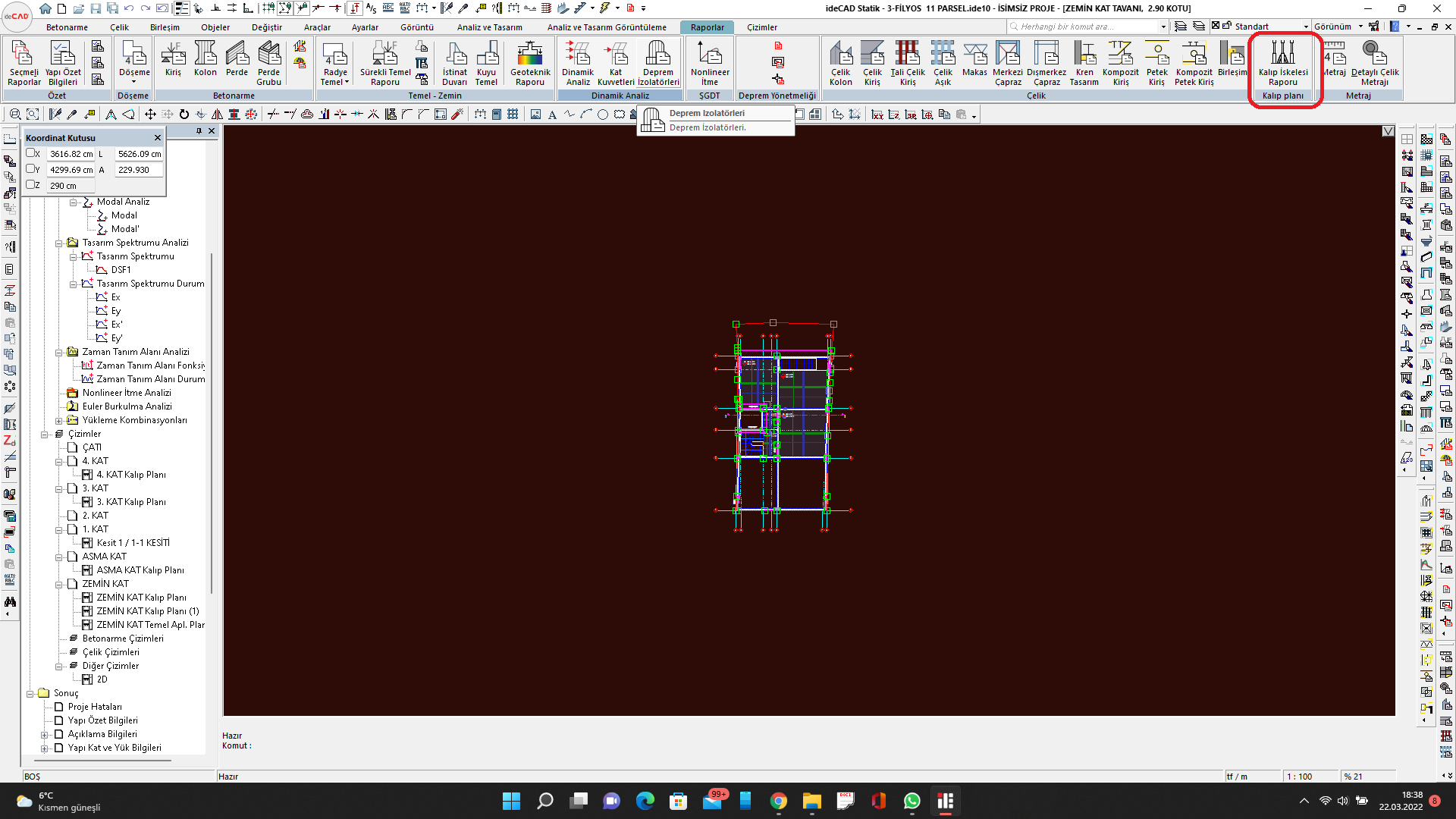Open Nonlineer İtme report

[710, 63]
